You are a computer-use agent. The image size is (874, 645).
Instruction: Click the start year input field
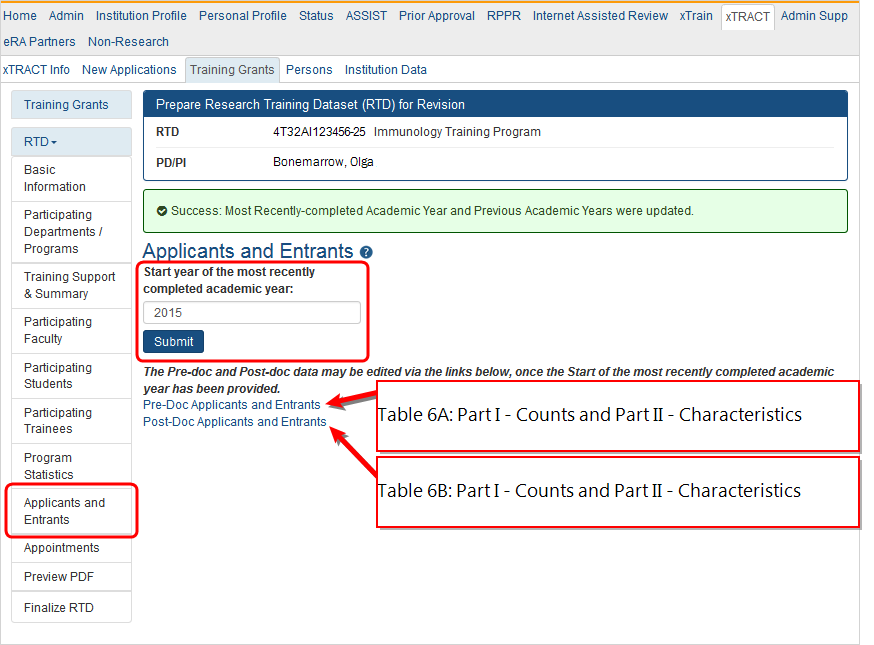click(252, 313)
